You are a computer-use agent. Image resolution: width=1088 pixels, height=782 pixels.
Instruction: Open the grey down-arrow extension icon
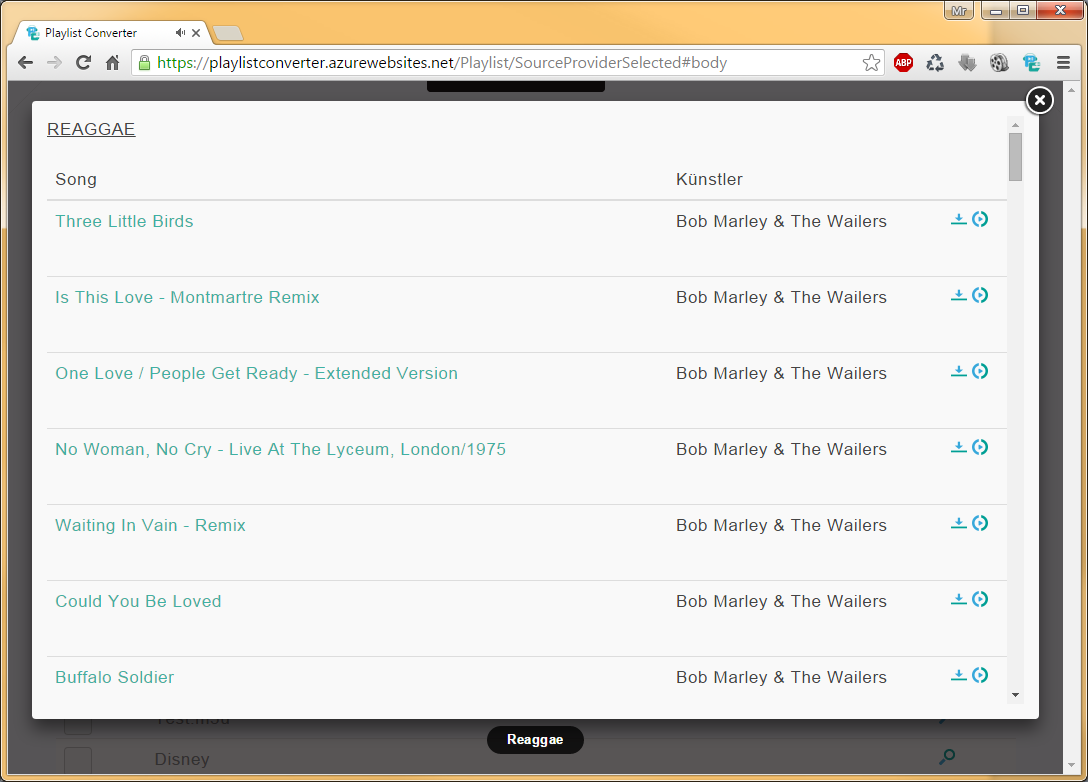[967, 63]
